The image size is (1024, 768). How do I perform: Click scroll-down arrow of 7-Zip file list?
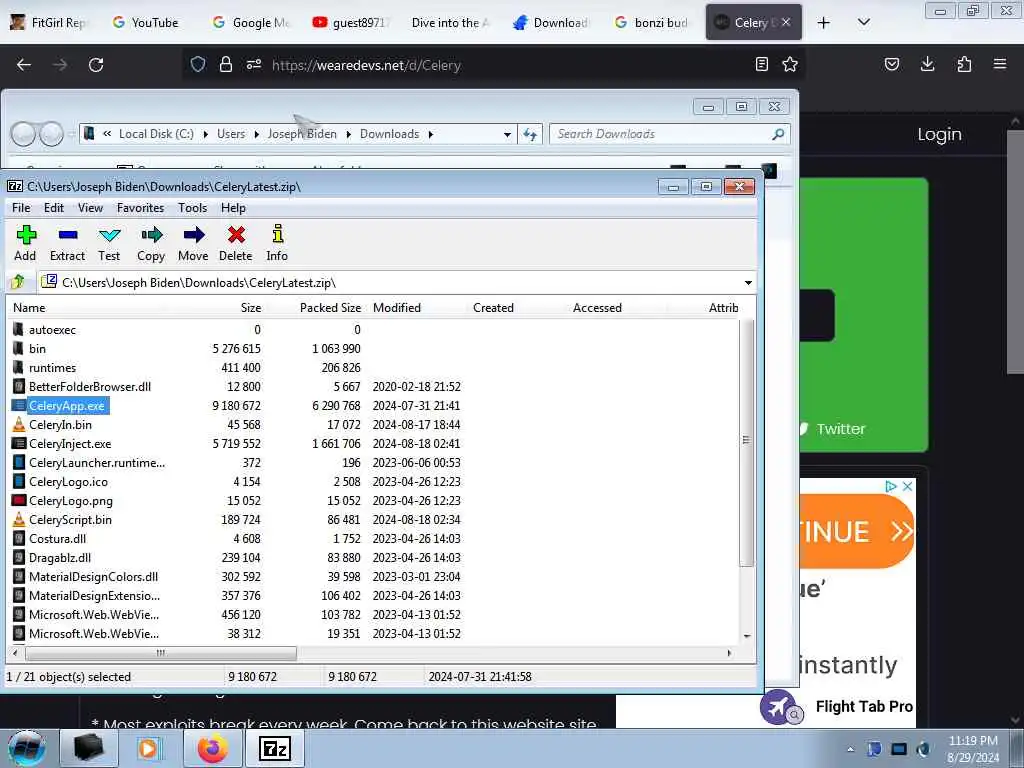746,636
